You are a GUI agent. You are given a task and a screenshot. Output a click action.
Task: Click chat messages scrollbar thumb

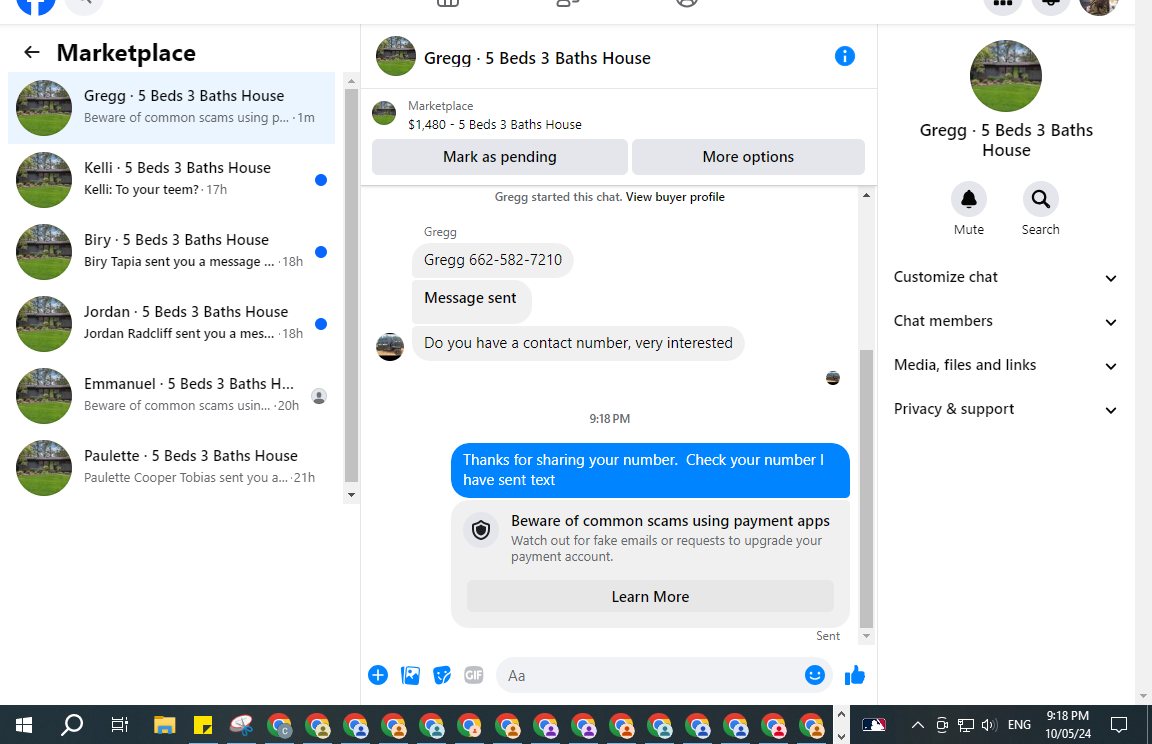(866, 488)
